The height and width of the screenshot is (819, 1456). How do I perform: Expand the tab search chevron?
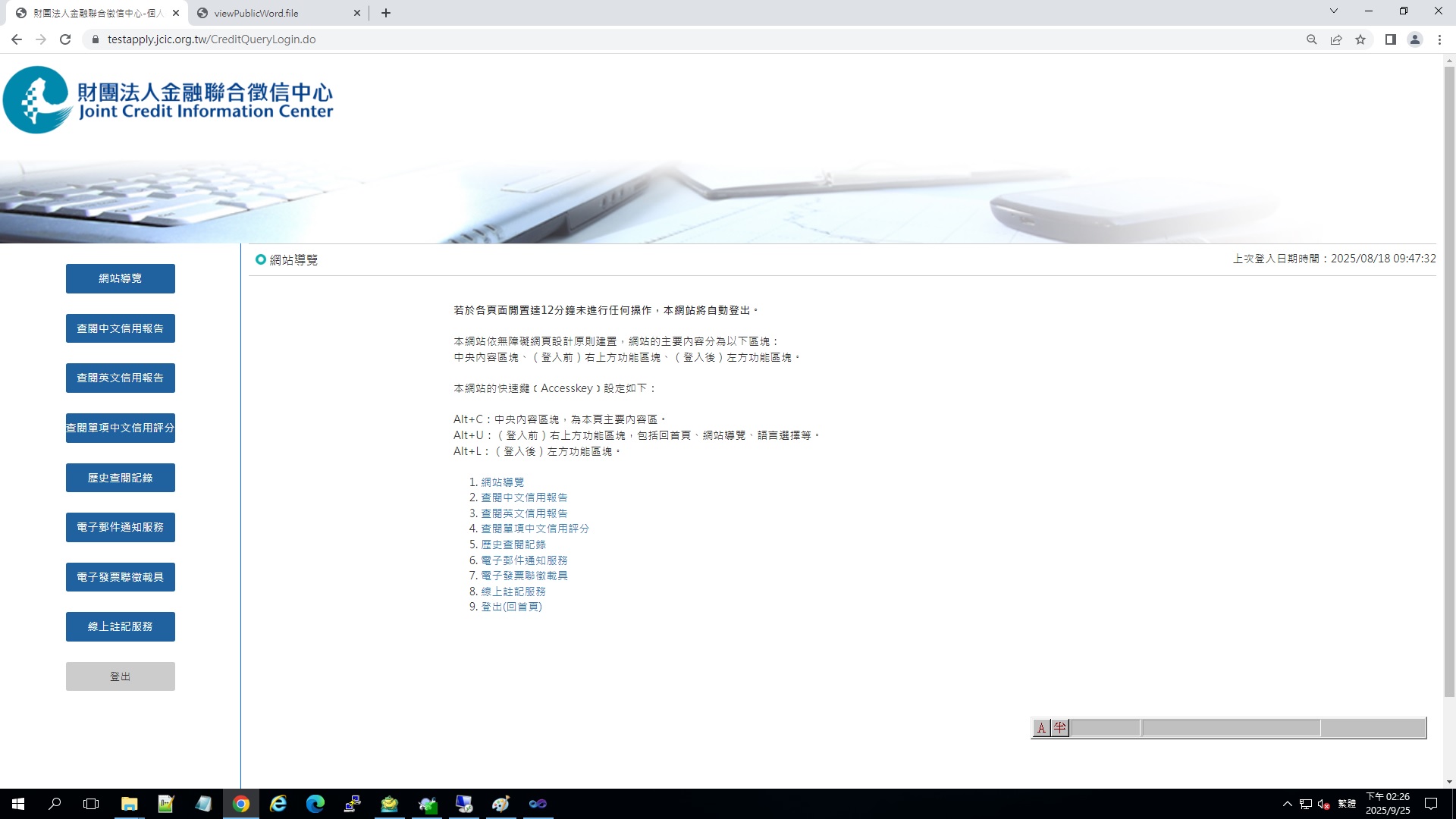1333,11
